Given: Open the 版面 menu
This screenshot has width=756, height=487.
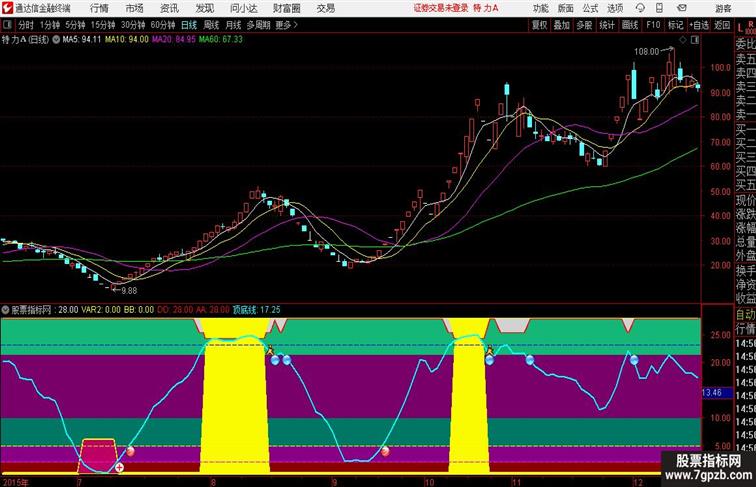Looking at the screenshot, I should click(x=566, y=8).
